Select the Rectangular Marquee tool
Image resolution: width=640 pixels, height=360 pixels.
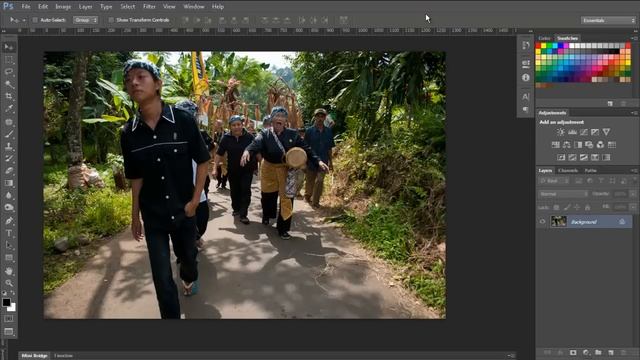point(9,60)
